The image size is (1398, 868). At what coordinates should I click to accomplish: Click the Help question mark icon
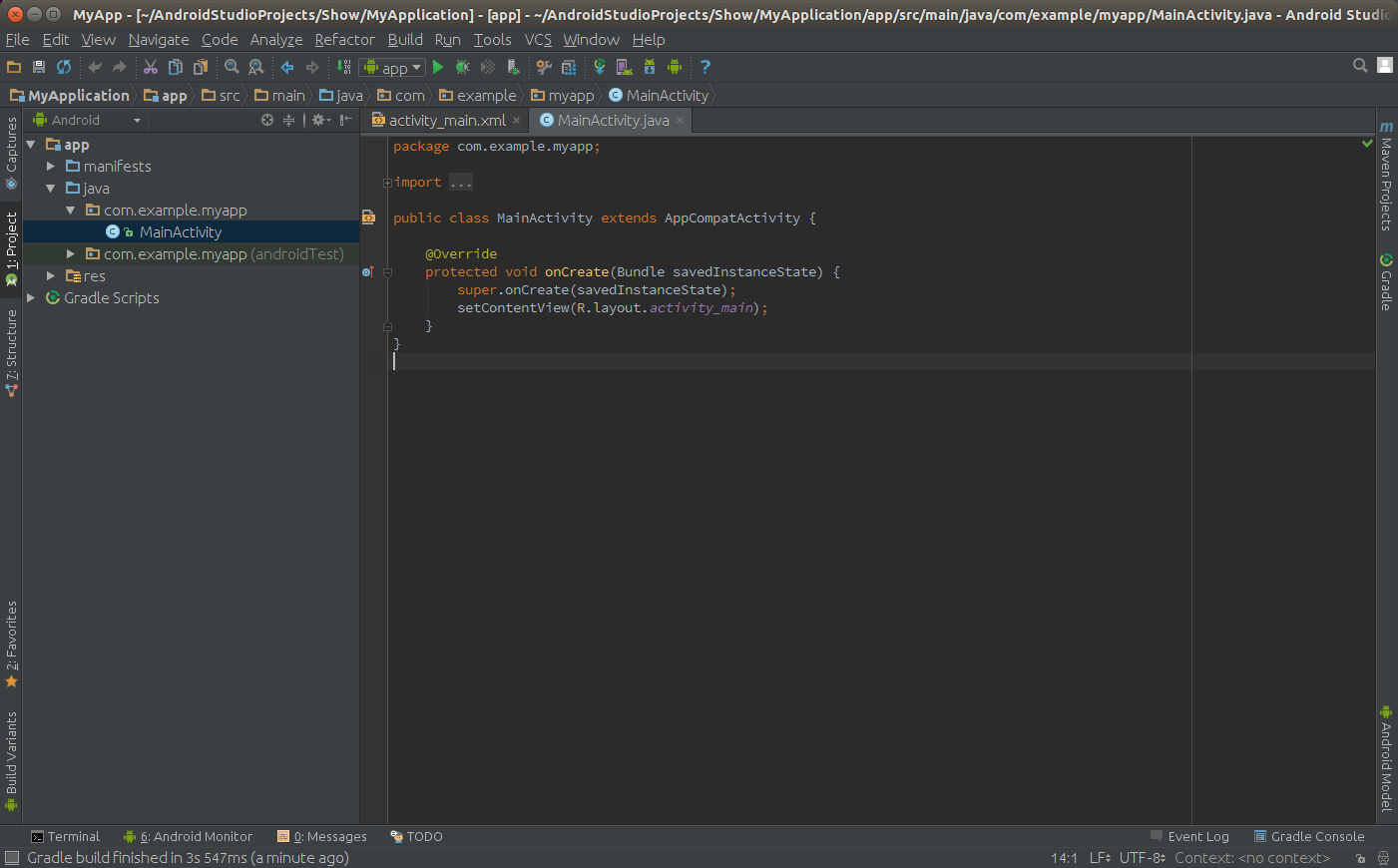[x=705, y=67]
